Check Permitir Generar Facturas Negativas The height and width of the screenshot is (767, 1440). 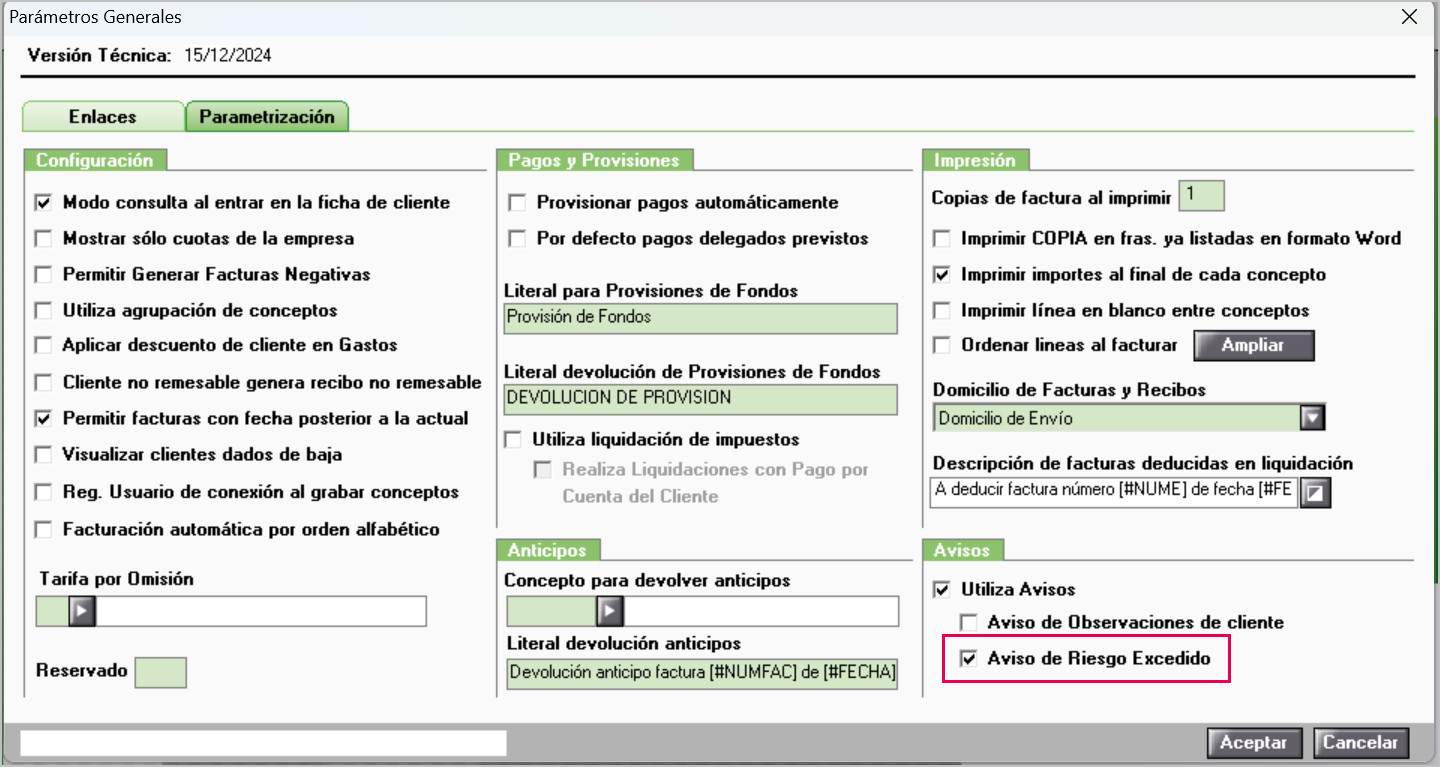point(43,275)
